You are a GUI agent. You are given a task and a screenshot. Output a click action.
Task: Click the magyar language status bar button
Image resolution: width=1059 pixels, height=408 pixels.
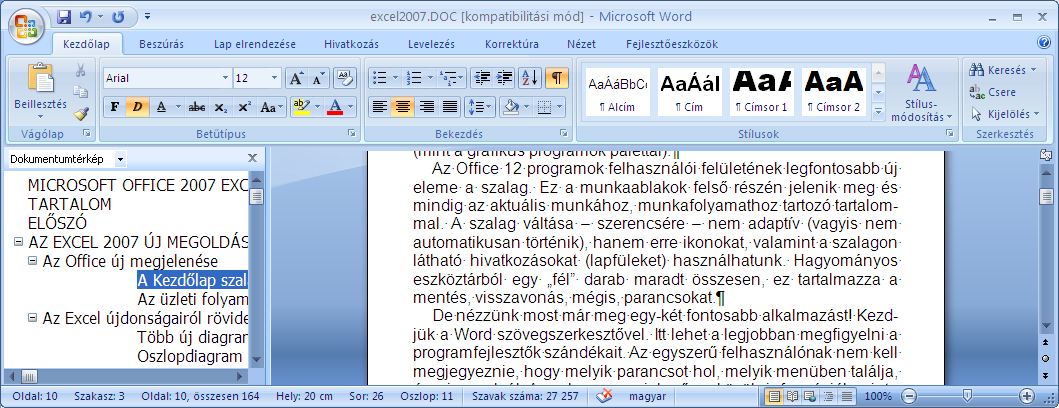[647, 397]
